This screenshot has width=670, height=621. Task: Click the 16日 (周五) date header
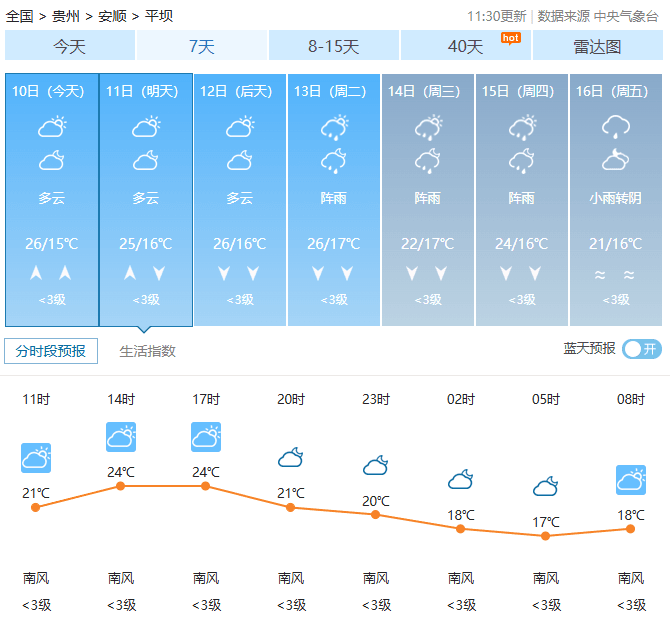[x=612, y=91]
